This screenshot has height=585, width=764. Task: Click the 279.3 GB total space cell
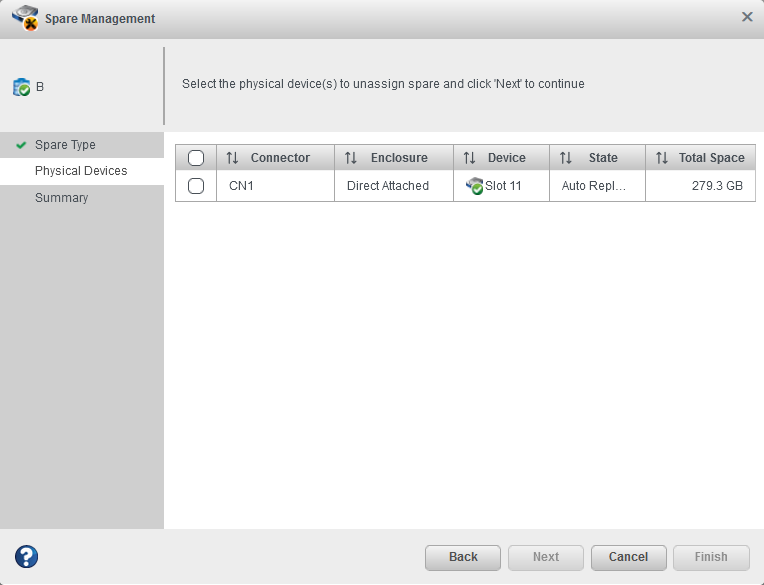[x=717, y=186]
